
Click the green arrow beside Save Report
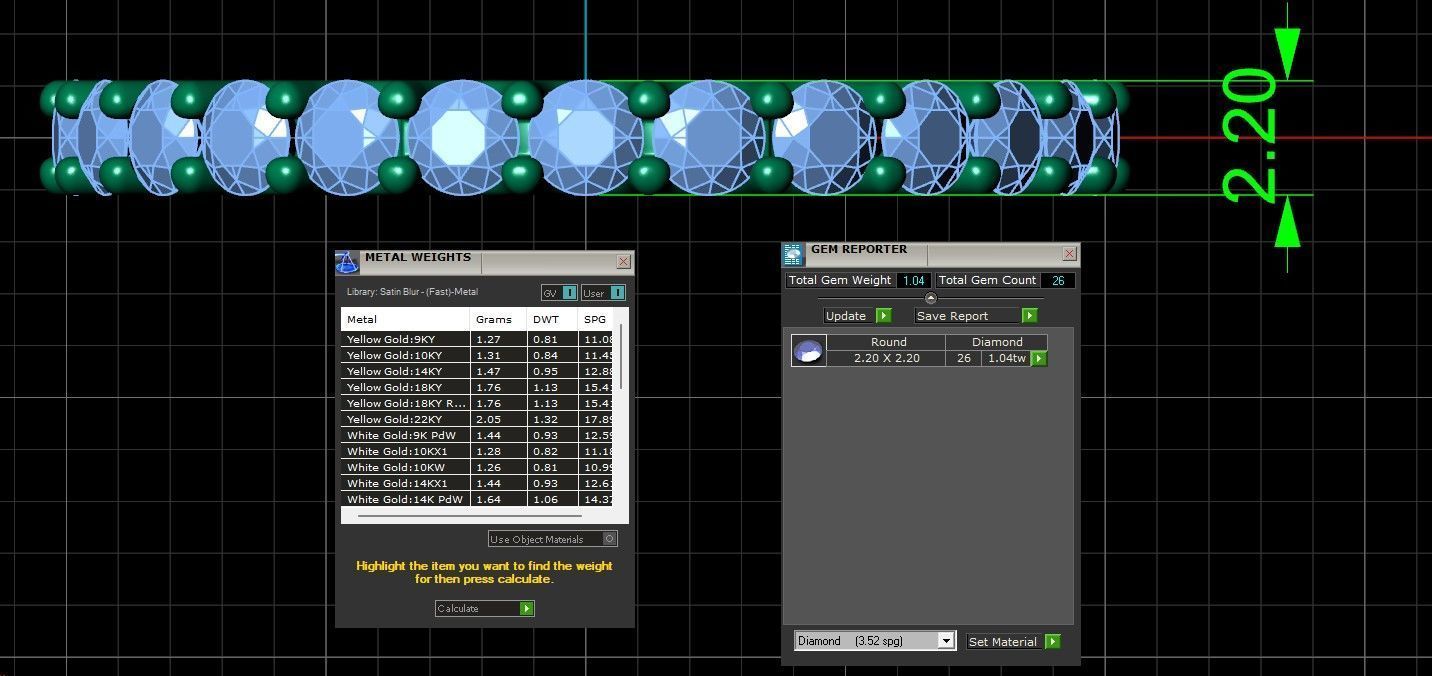[x=1030, y=316]
